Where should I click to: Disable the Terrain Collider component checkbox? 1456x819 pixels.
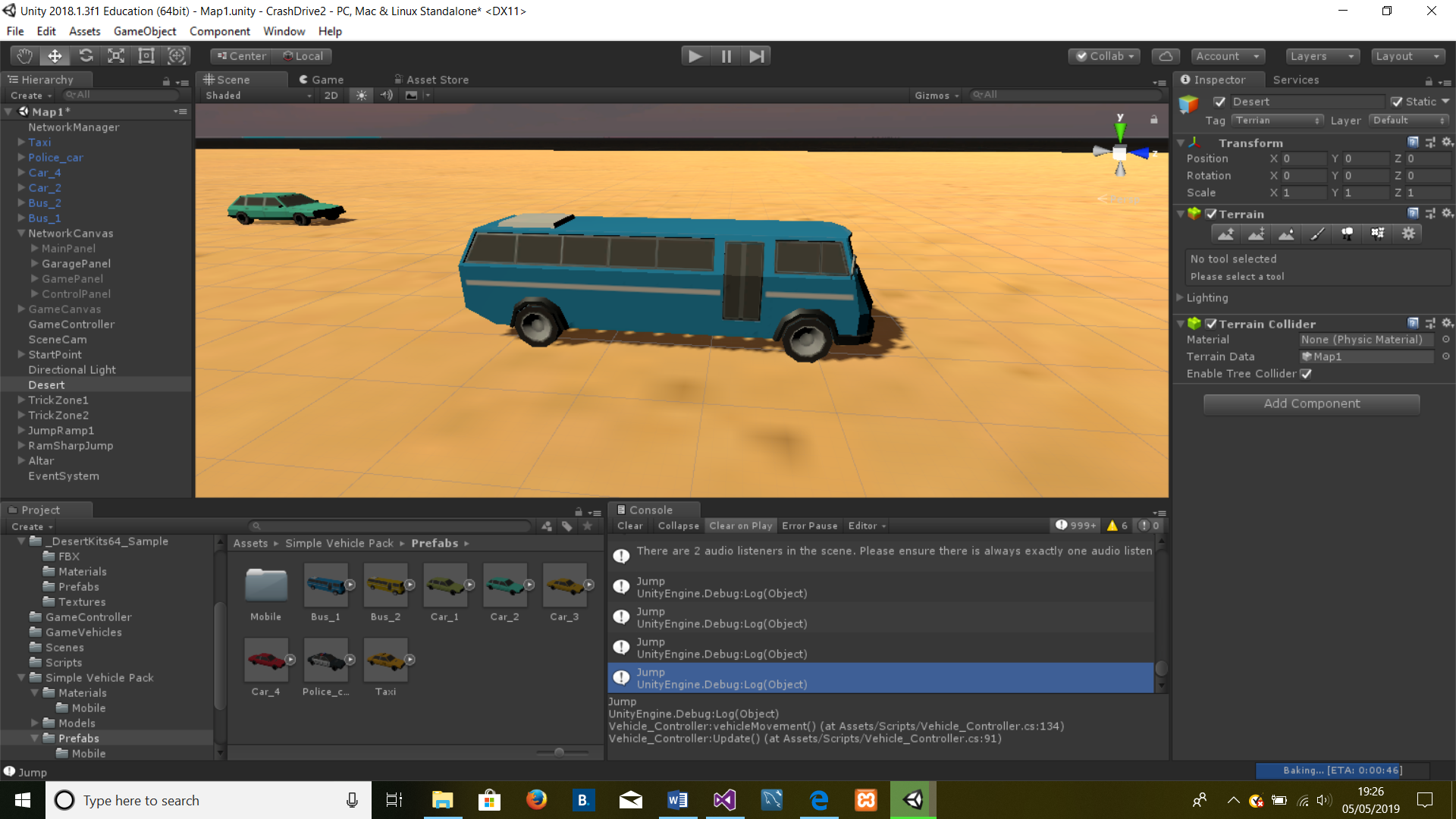pos(1211,324)
